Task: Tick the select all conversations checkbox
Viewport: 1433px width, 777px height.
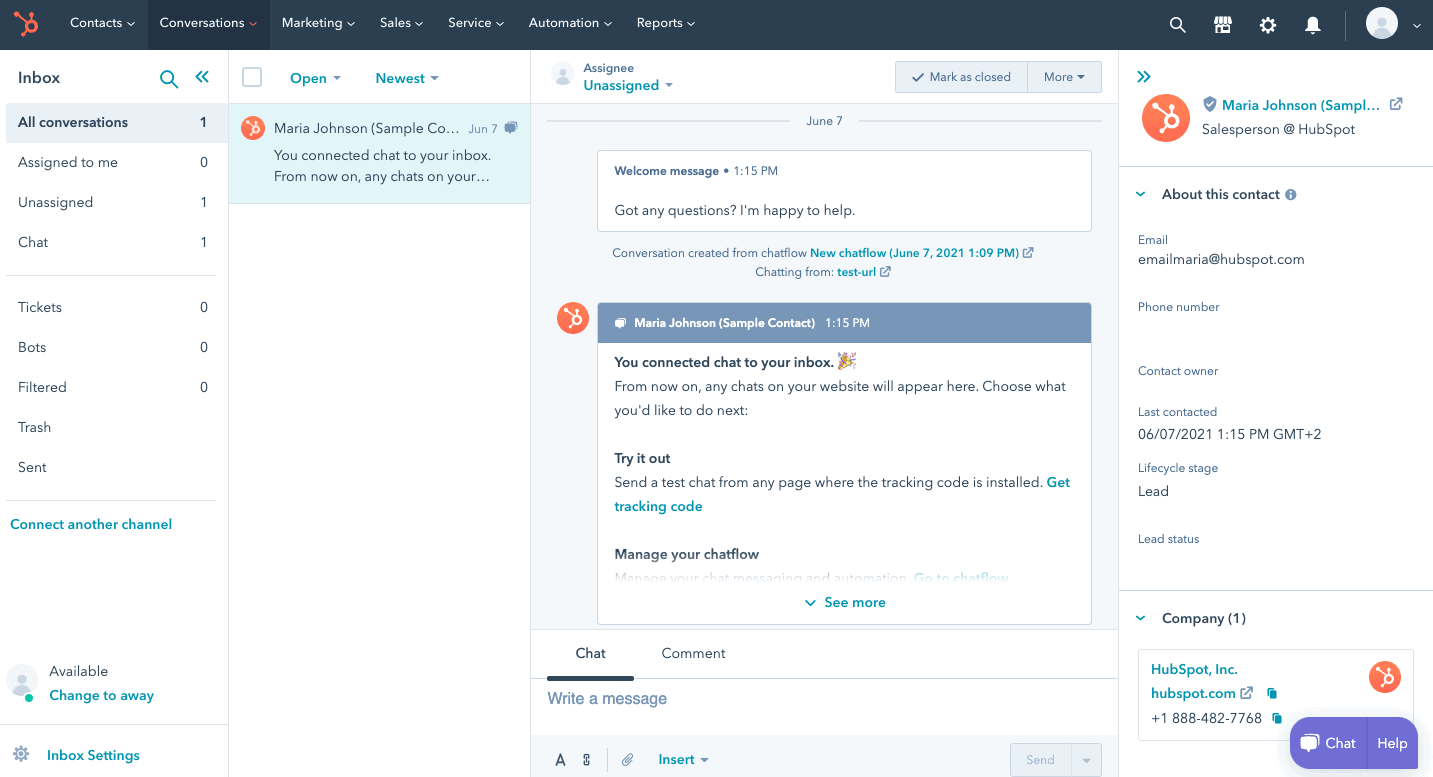Action: click(x=252, y=77)
